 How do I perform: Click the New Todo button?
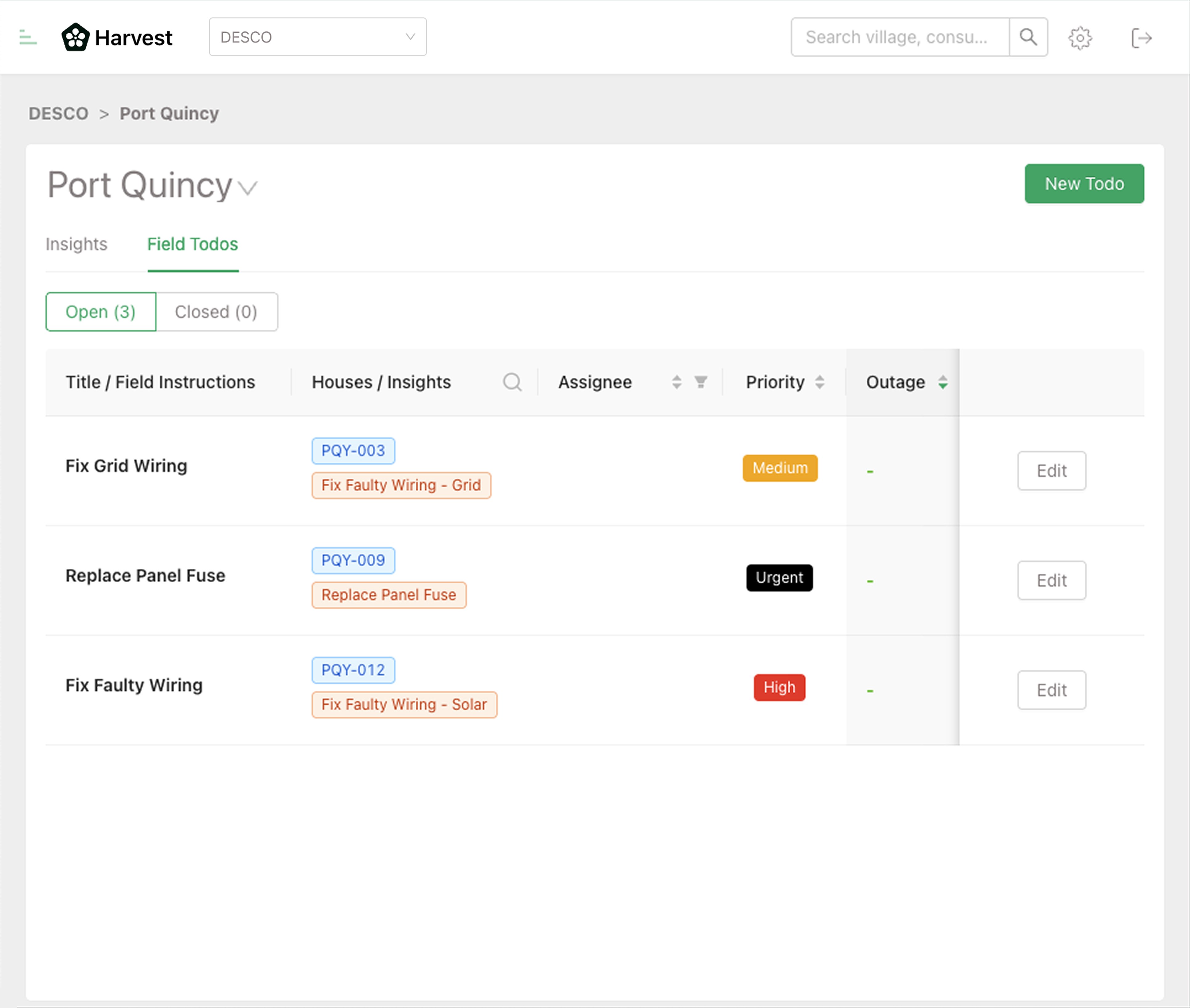1084,184
